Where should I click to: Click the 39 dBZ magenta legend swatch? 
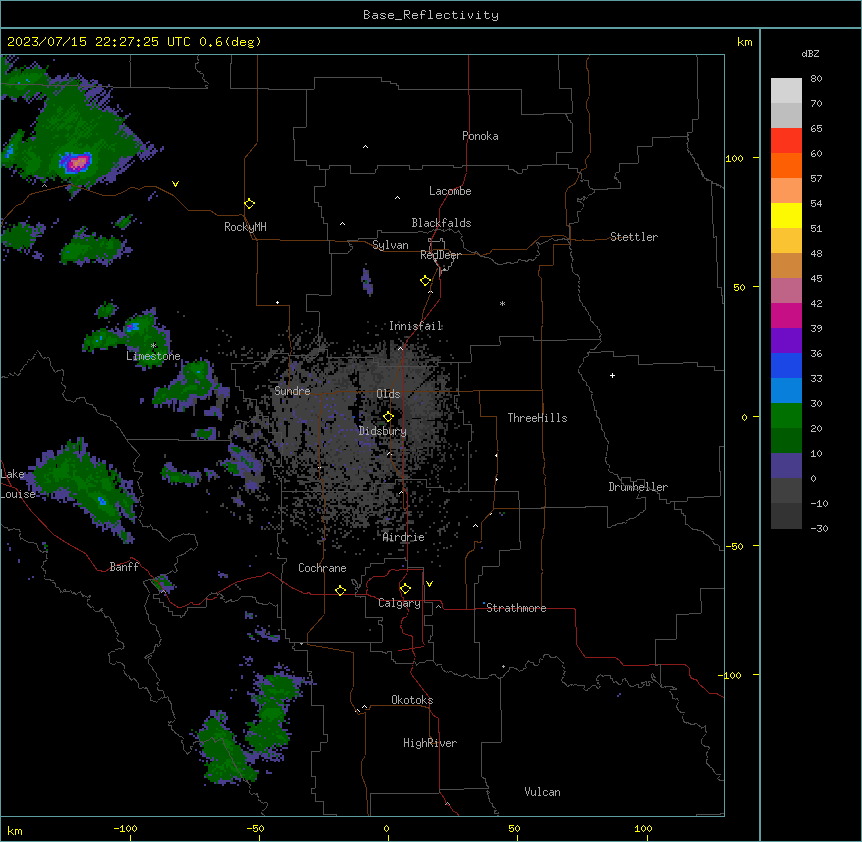point(786,315)
